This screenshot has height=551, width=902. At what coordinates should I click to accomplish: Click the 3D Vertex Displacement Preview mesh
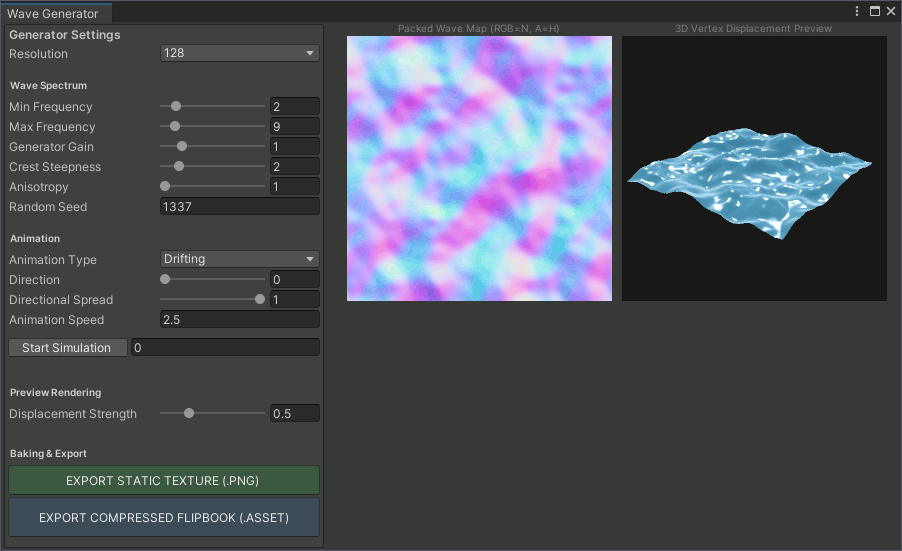point(751,182)
